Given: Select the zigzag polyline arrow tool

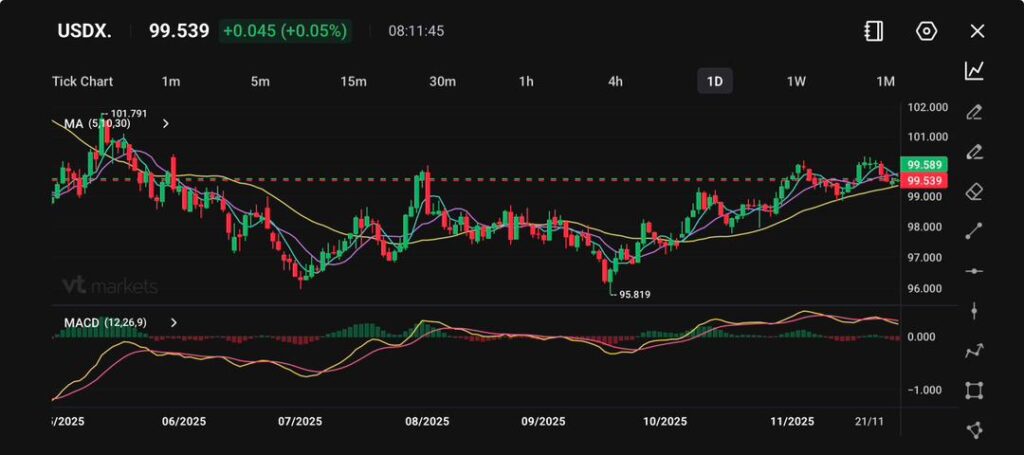Looking at the screenshot, I should (x=974, y=351).
